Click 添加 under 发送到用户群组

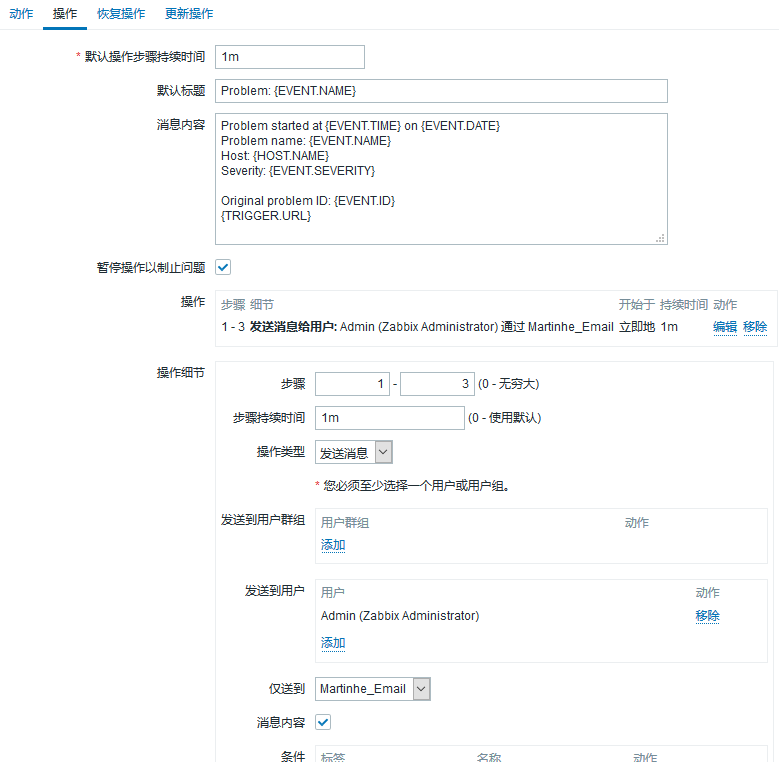[333, 545]
